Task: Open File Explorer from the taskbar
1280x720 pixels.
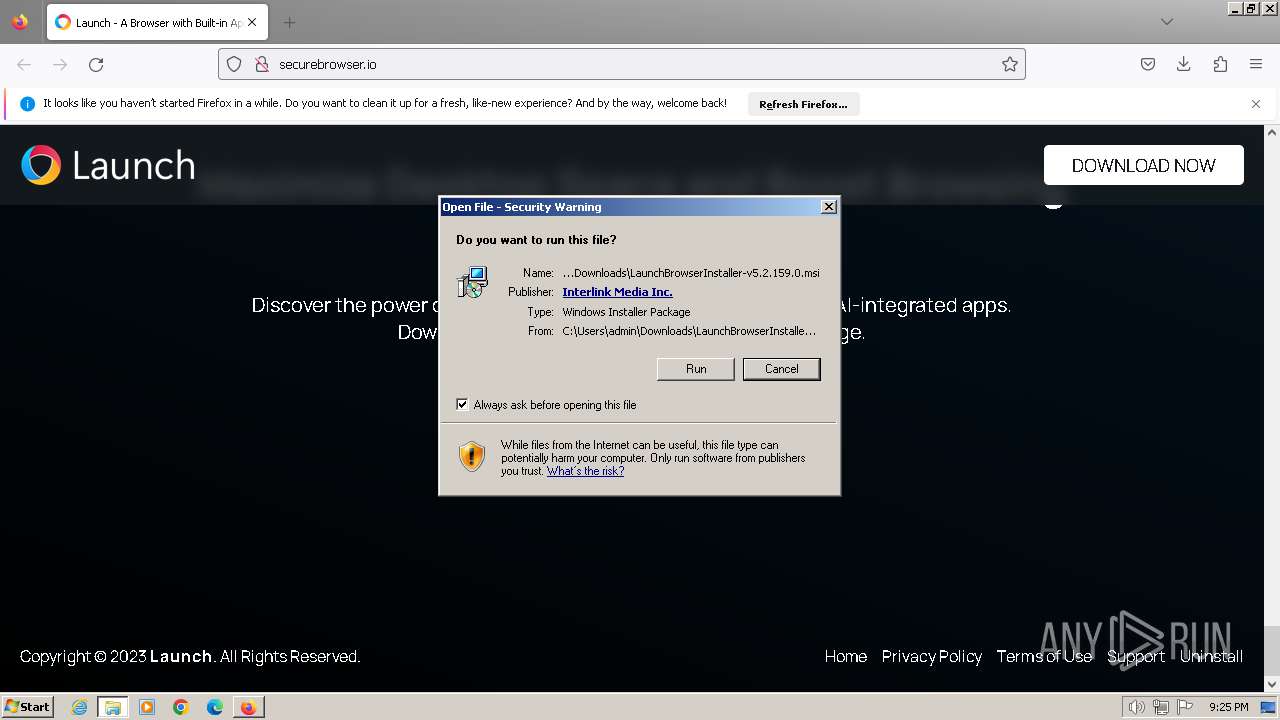Action: click(x=113, y=707)
